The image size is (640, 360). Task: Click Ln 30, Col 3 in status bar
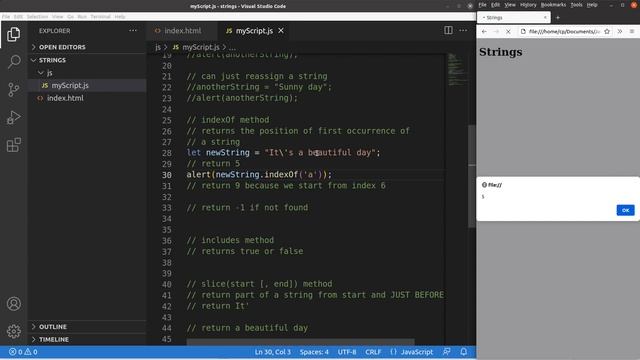click(273, 351)
